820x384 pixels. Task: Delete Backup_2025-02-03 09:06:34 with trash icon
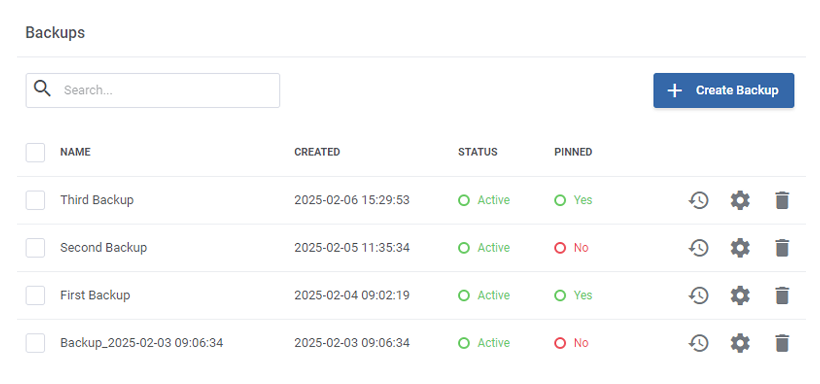coord(782,343)
